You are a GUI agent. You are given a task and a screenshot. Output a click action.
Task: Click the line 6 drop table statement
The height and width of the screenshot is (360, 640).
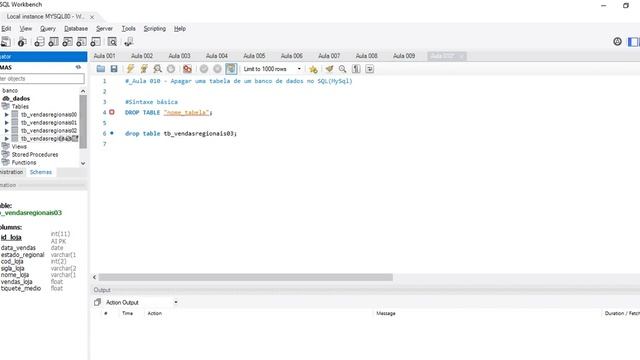181,133
